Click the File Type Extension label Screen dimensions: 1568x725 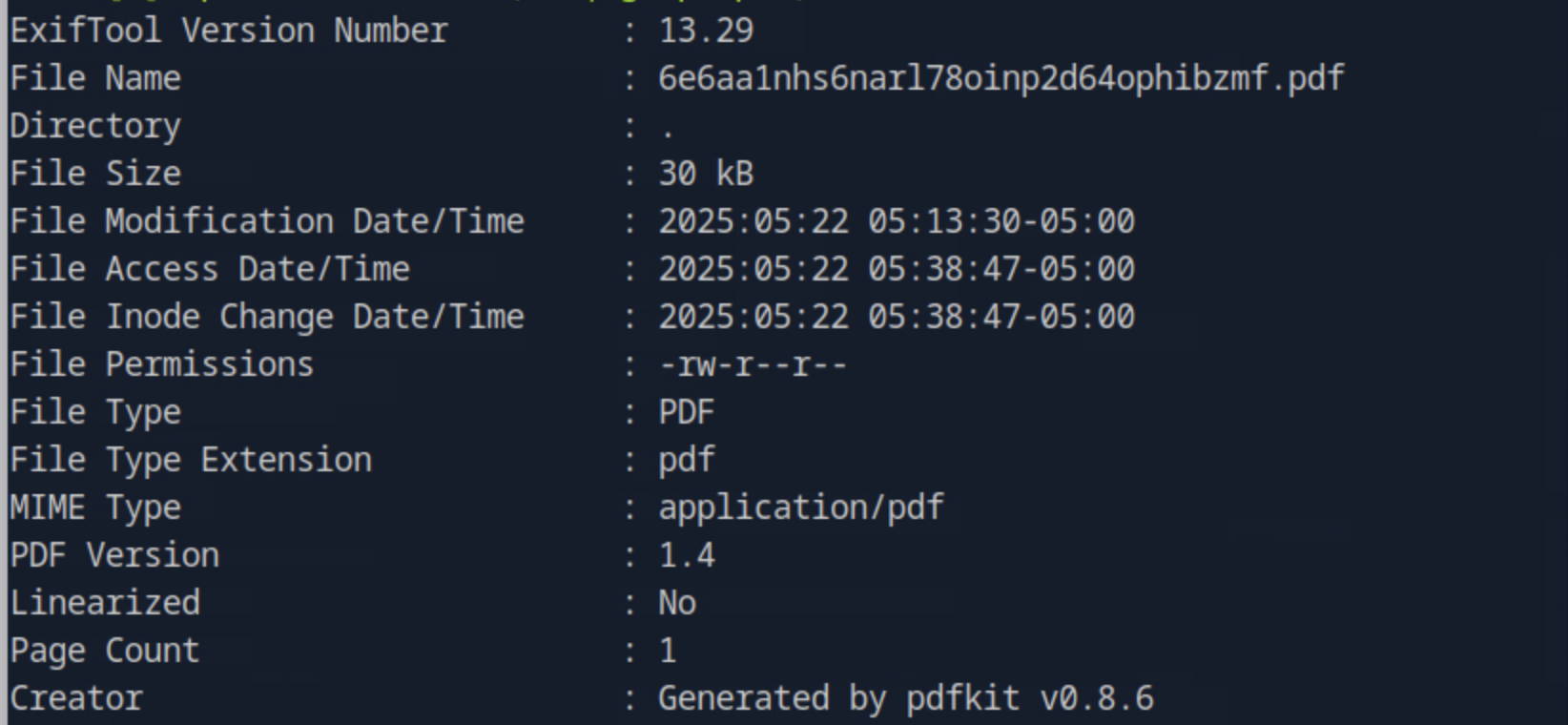tap(191, 460)
